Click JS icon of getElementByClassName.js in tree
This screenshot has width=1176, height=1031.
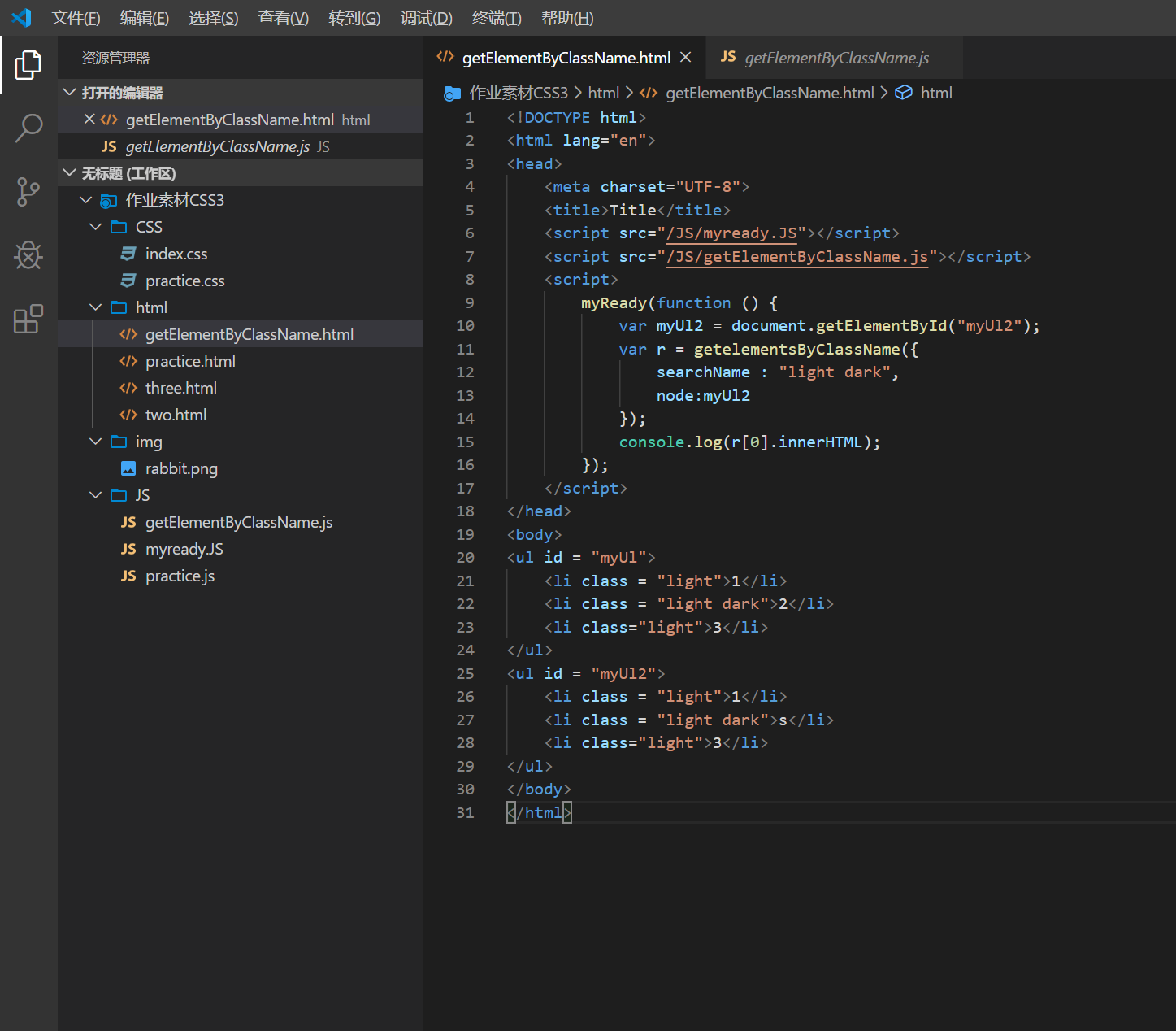tap(128, 522)
